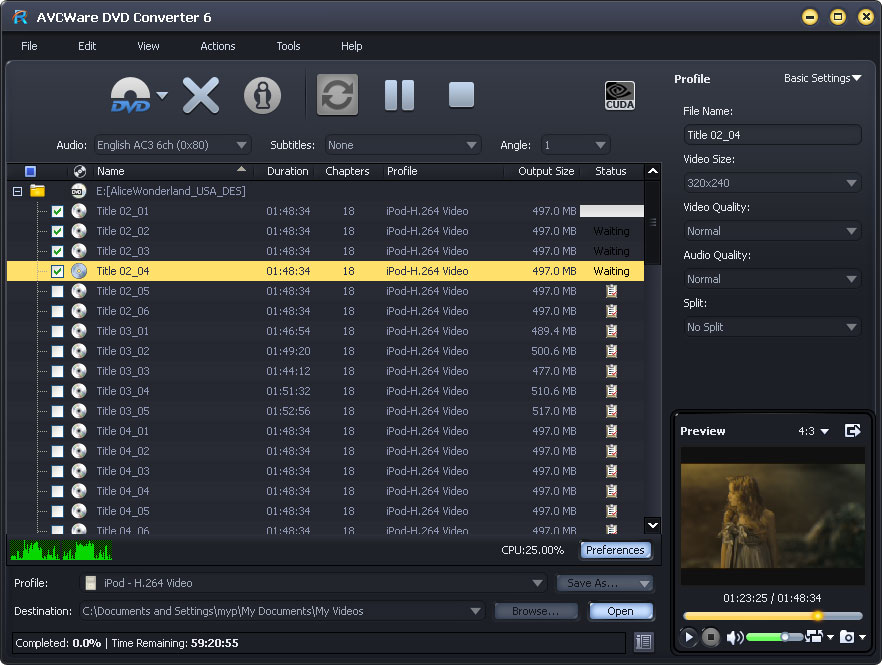The width and height of the screenshot is (882, 665).
Task: Click the Browse destination button
Action: (x=536, y=610)
